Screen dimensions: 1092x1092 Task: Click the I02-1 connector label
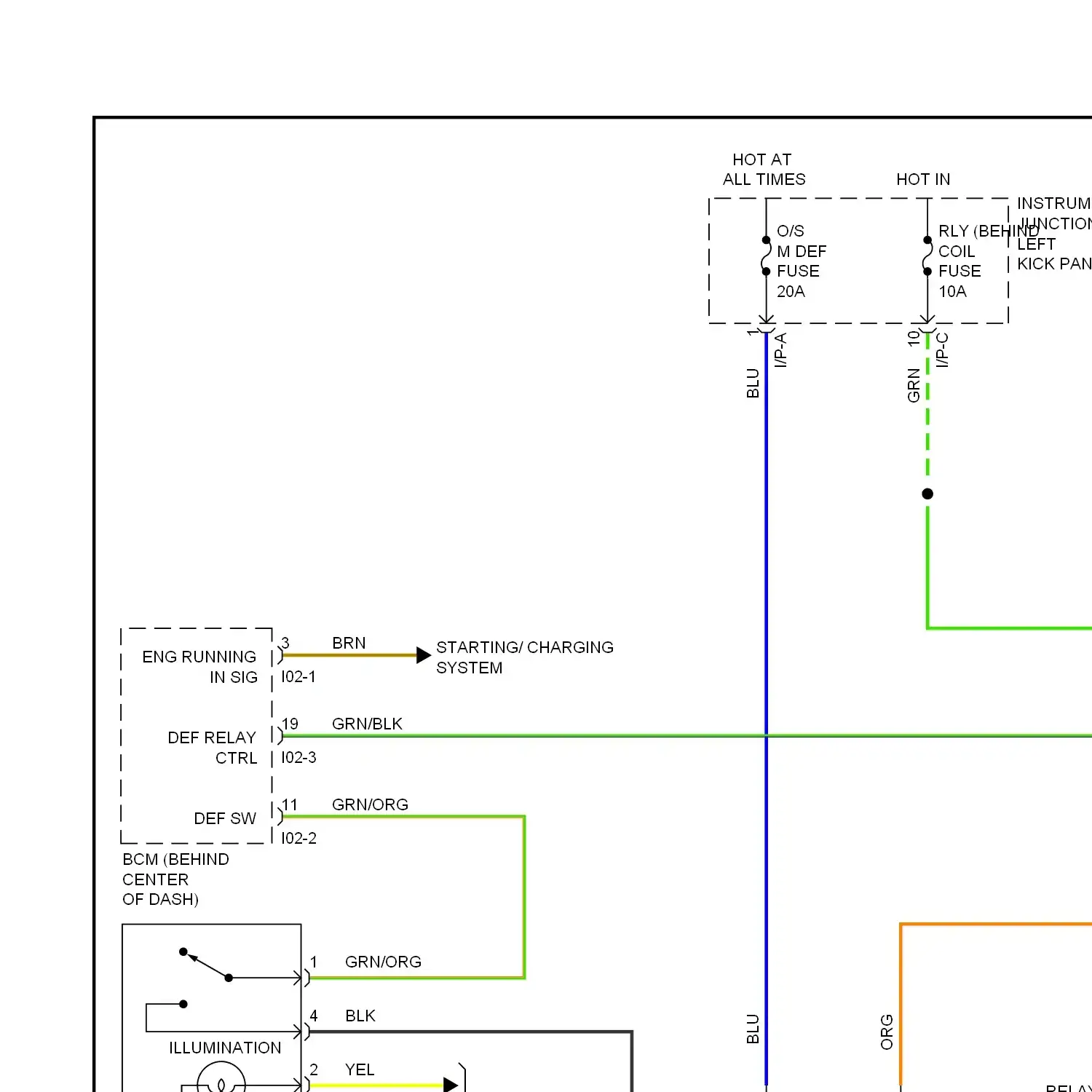click(x=298, y=677)
